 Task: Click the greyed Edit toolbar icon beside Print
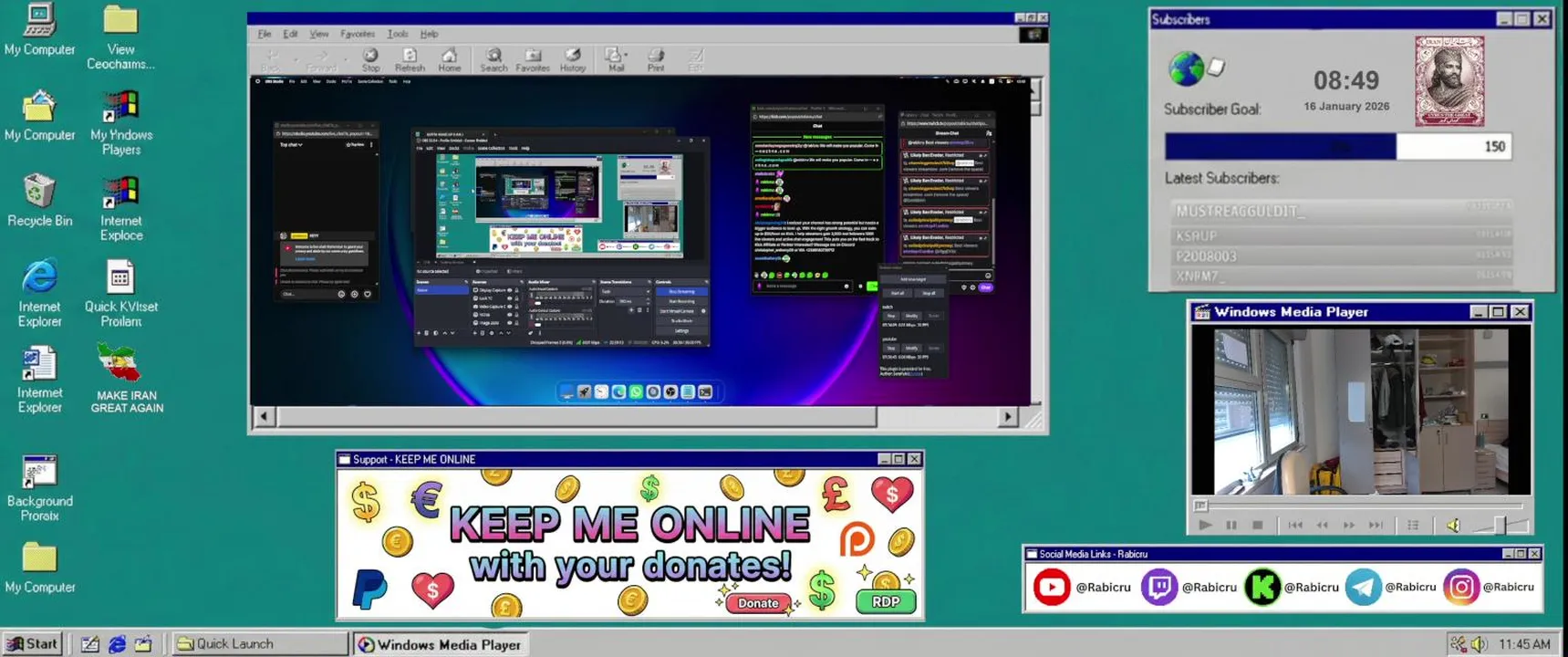click(695, 60)
